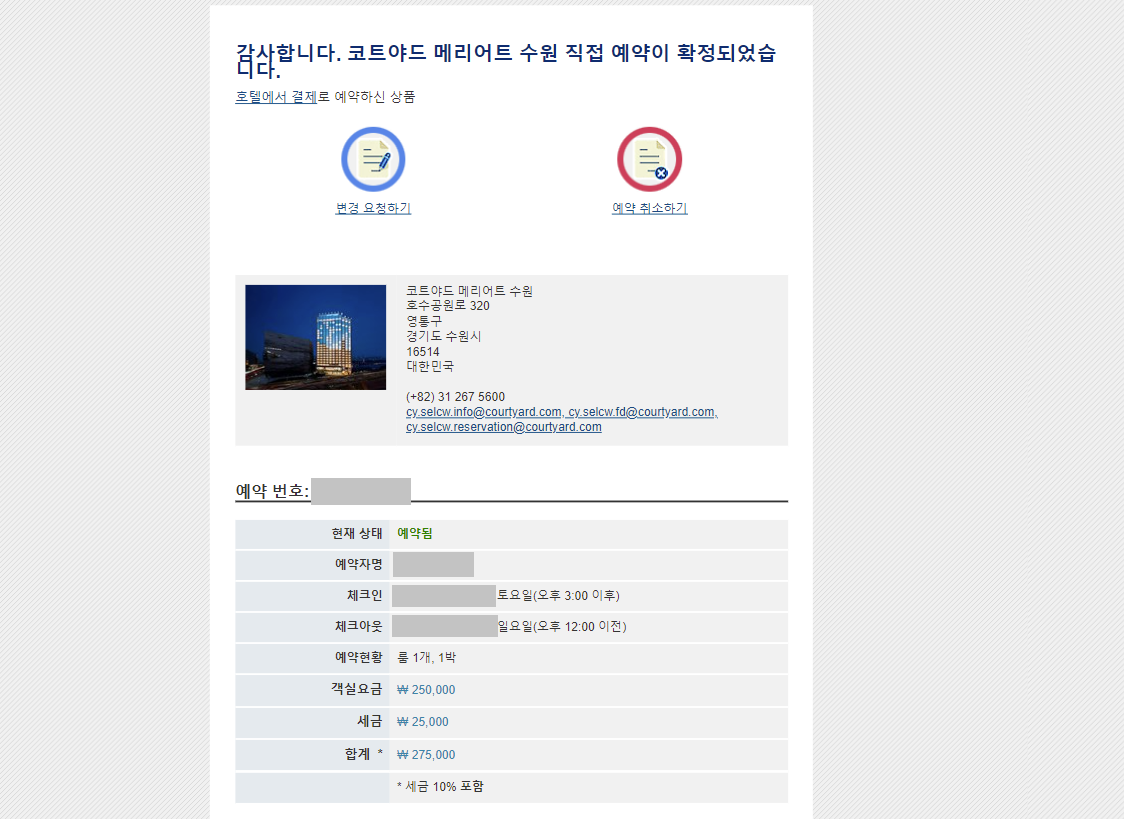Click the red cancel reservation document icon
Screen dimensions: 1124x819
tap(649, 159)
